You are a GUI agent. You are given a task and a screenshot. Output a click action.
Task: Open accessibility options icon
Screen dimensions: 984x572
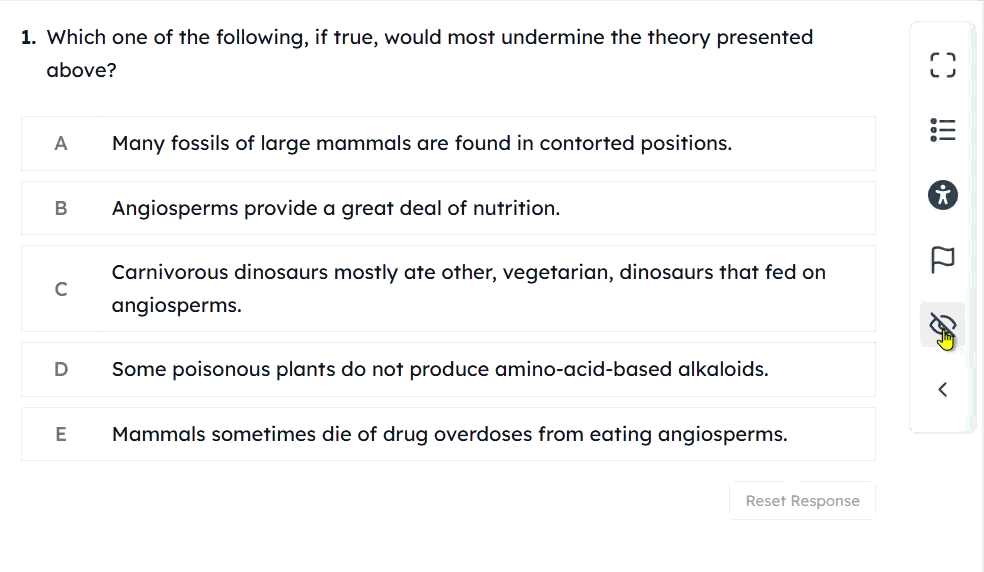pyautogui.click(x=943, y=195)
